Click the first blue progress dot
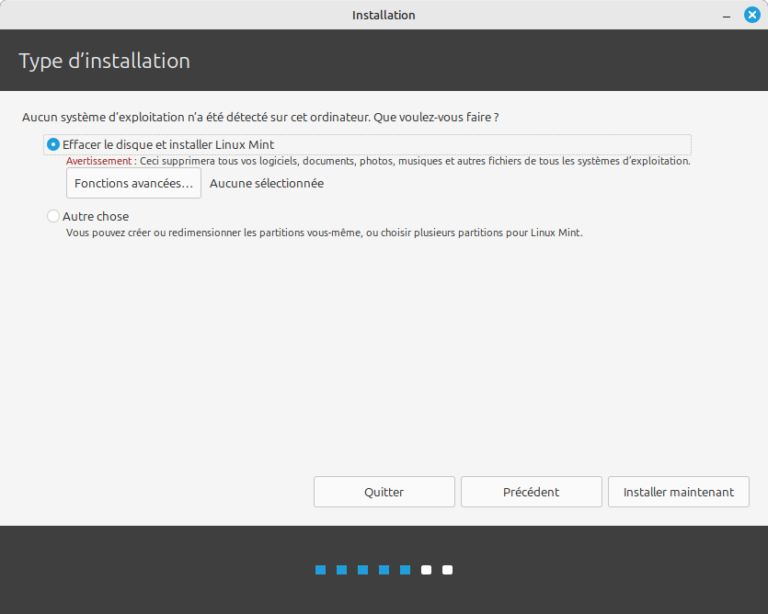 [321, 570]
